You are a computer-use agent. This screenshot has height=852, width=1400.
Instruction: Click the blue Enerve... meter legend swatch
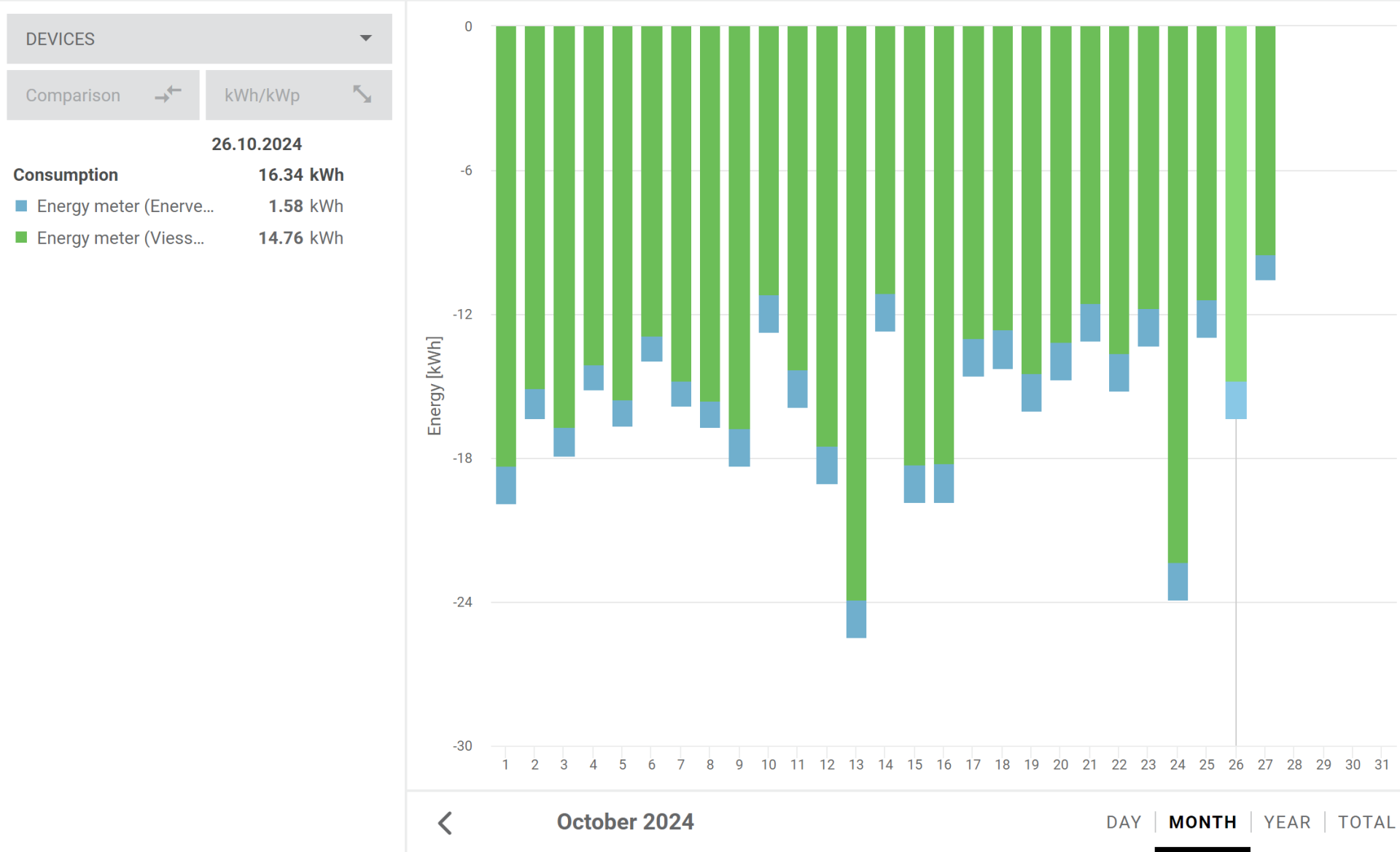tap(21, 206)
